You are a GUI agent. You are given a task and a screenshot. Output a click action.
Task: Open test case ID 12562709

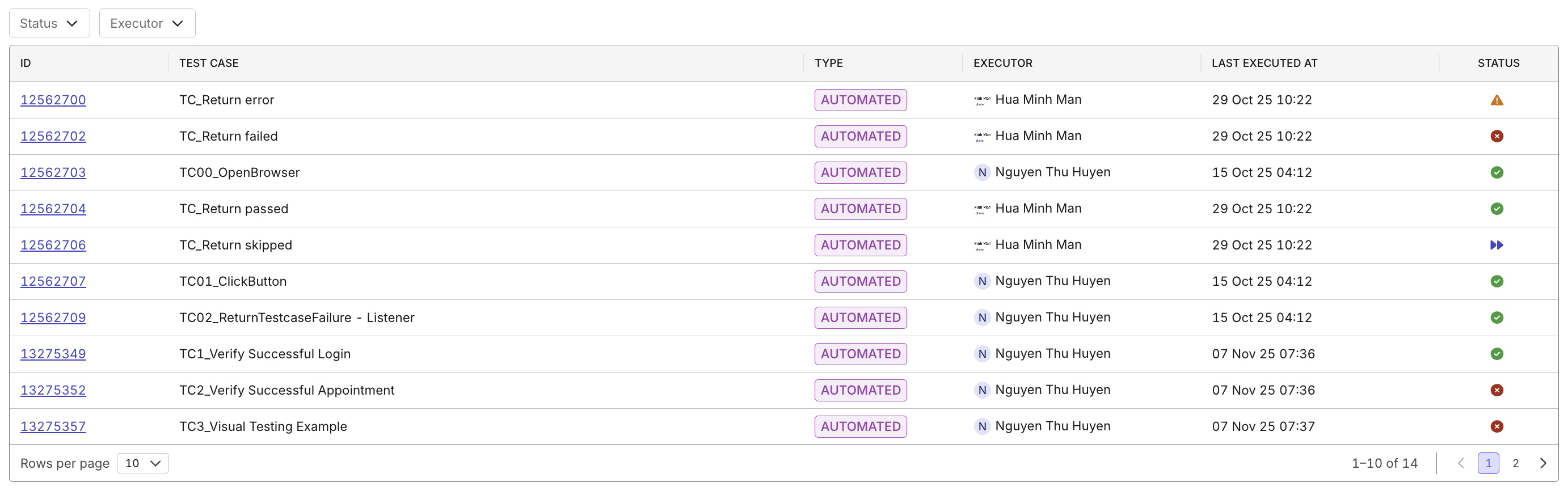click(53, 318)
